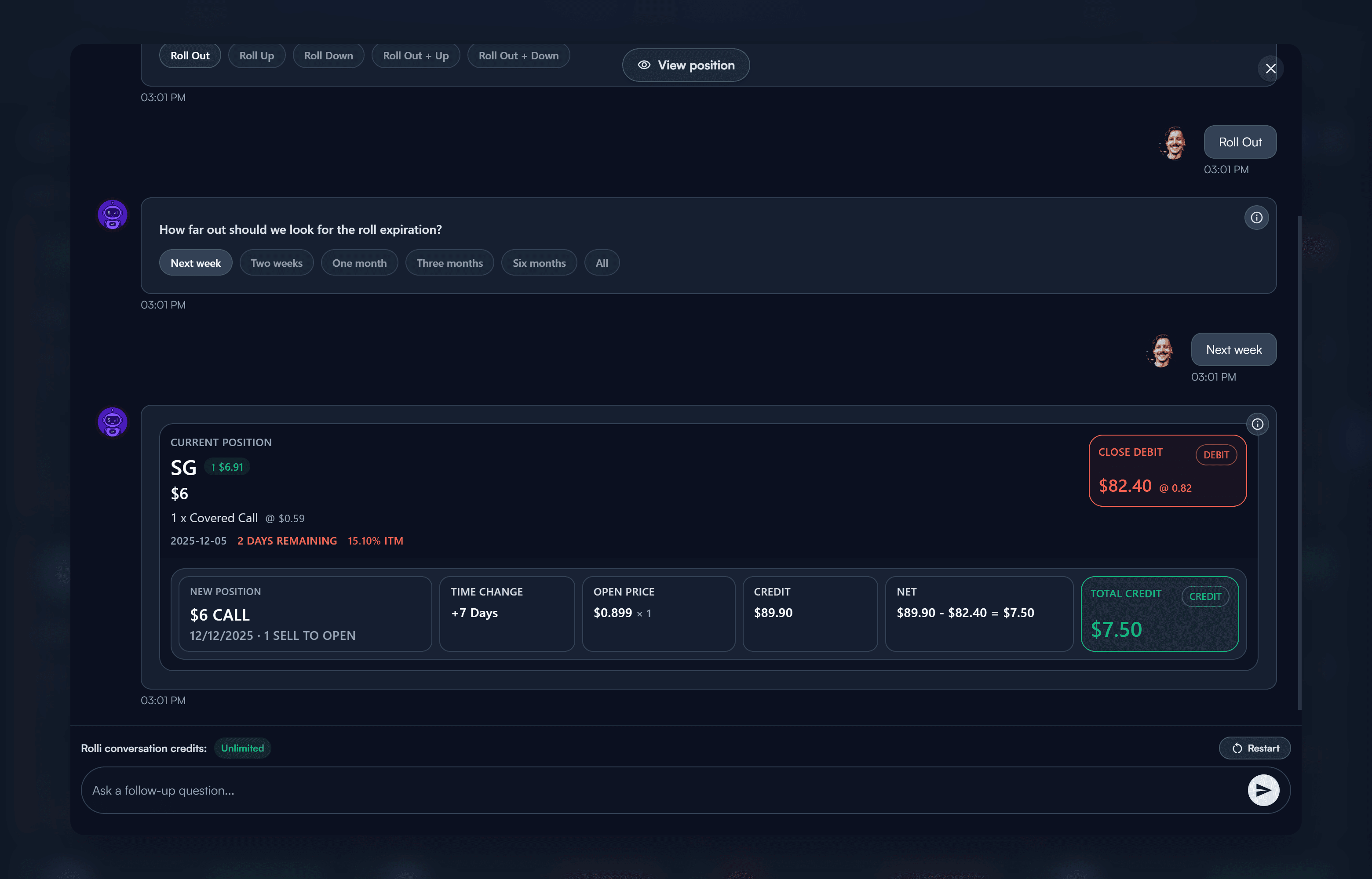Click the Roll Out + Up option
The height and width of the screenshot is (879, 1372).
coord(416,55)
